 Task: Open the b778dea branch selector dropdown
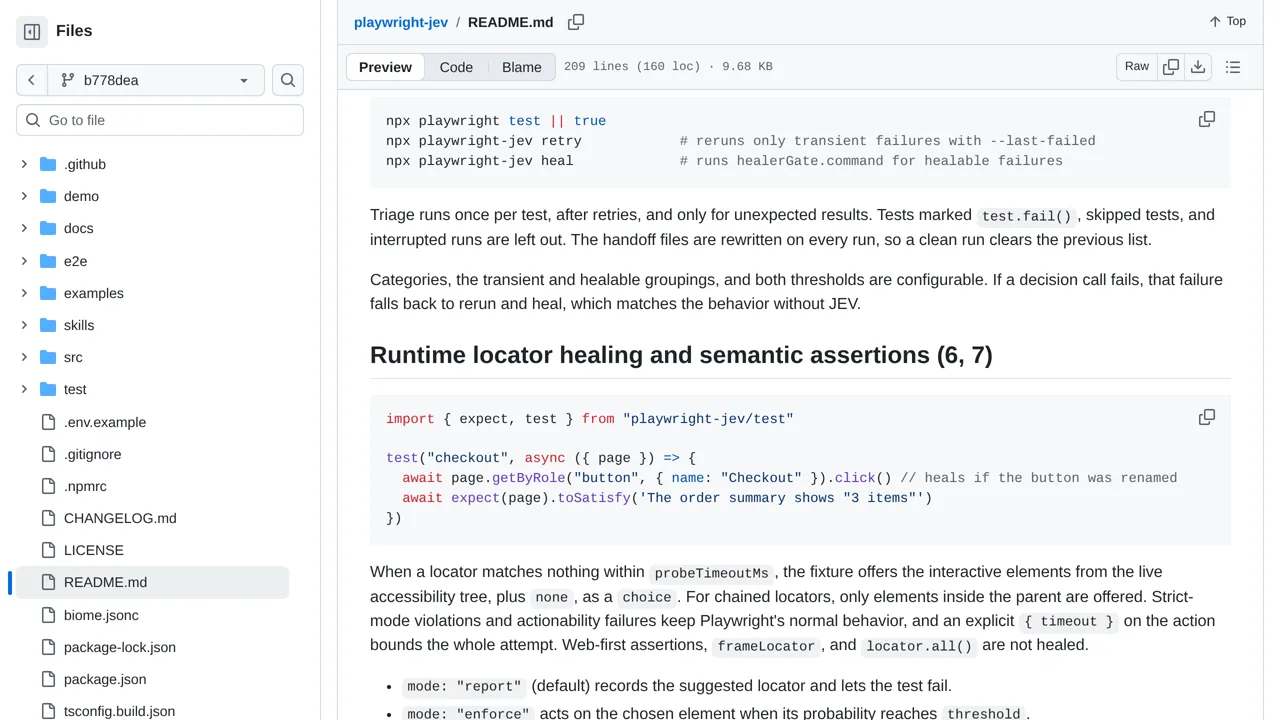pyautogui.click(x=156, y=80)
